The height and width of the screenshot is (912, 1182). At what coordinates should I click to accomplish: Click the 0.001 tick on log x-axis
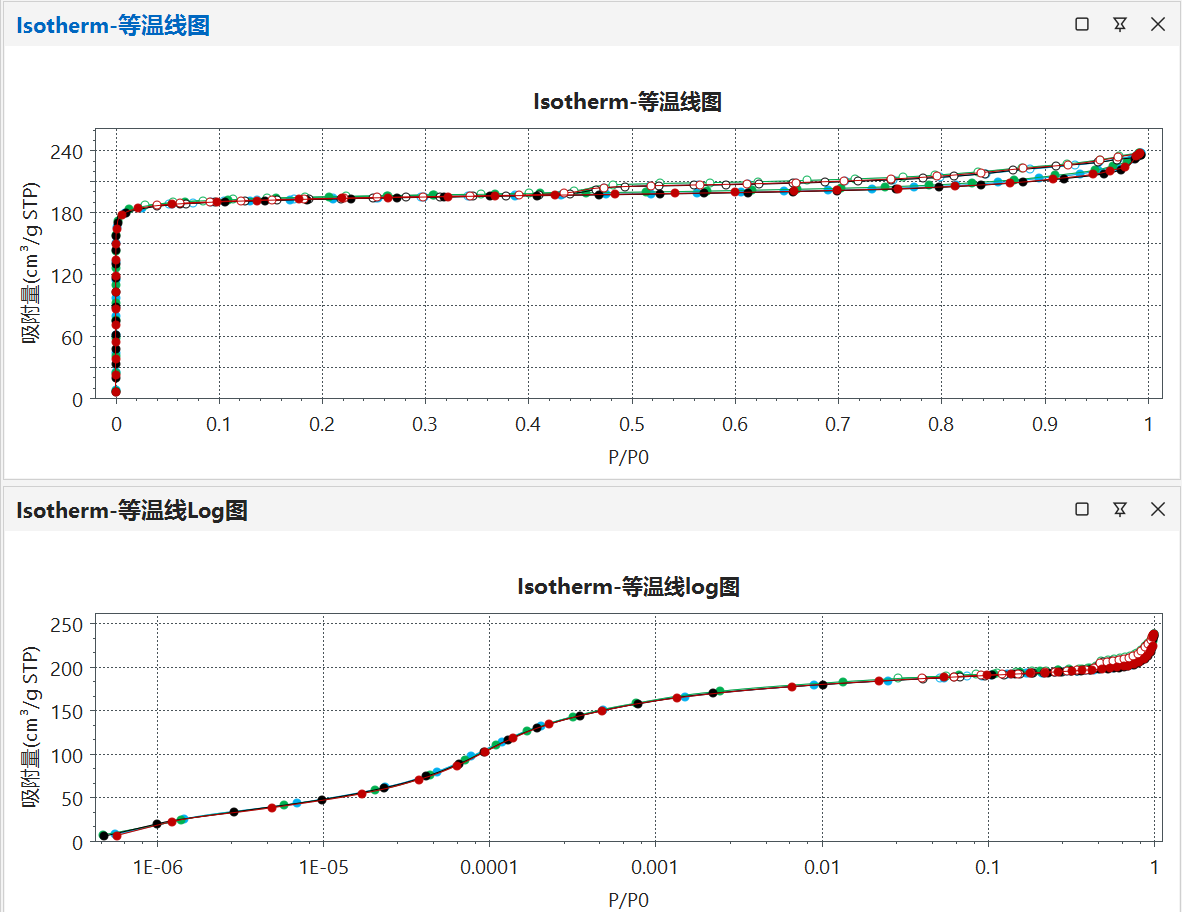[x=654, y=868]
